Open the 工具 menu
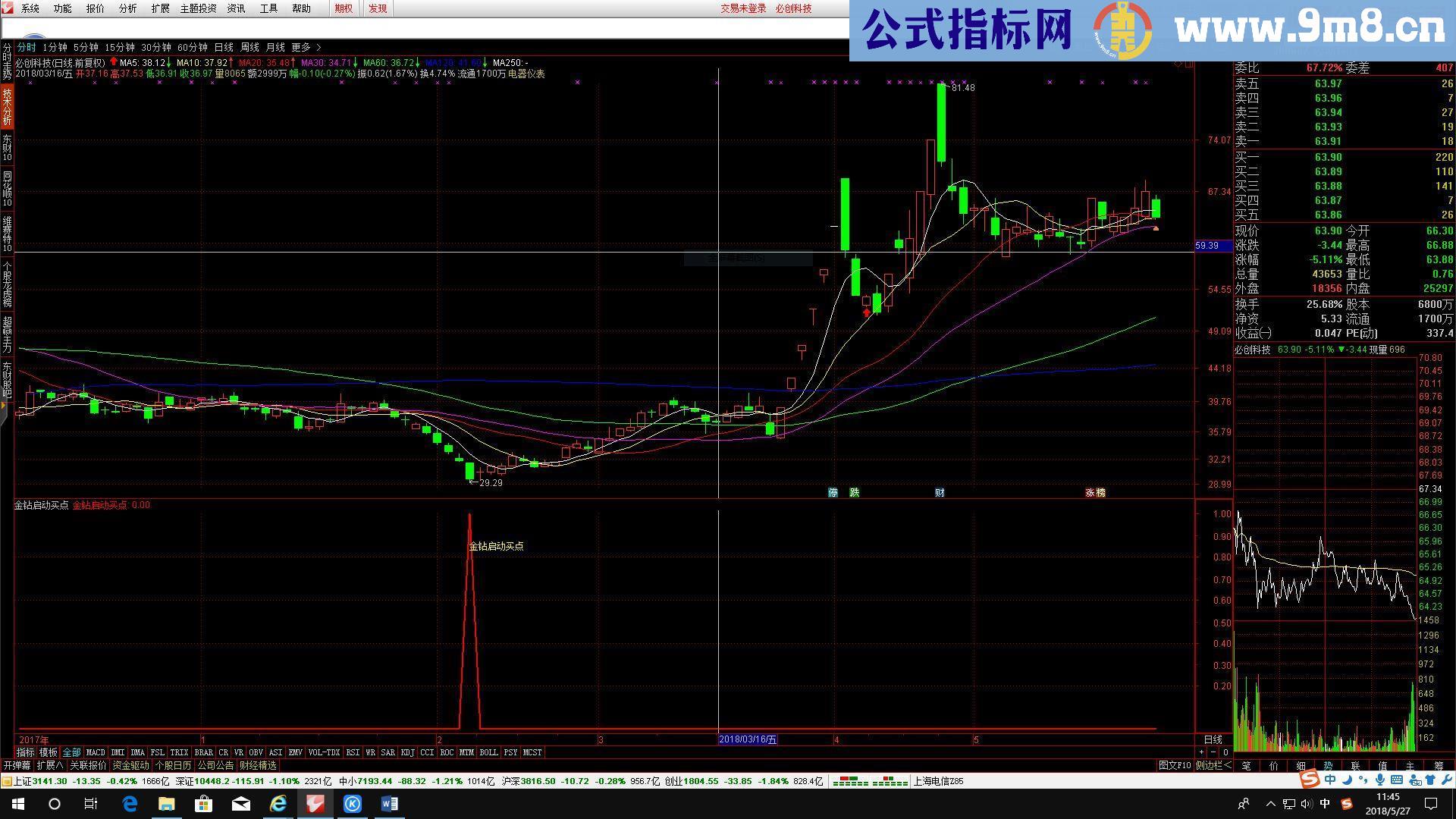This screenshot has height=819, width=1456. [x=267, y=9]
